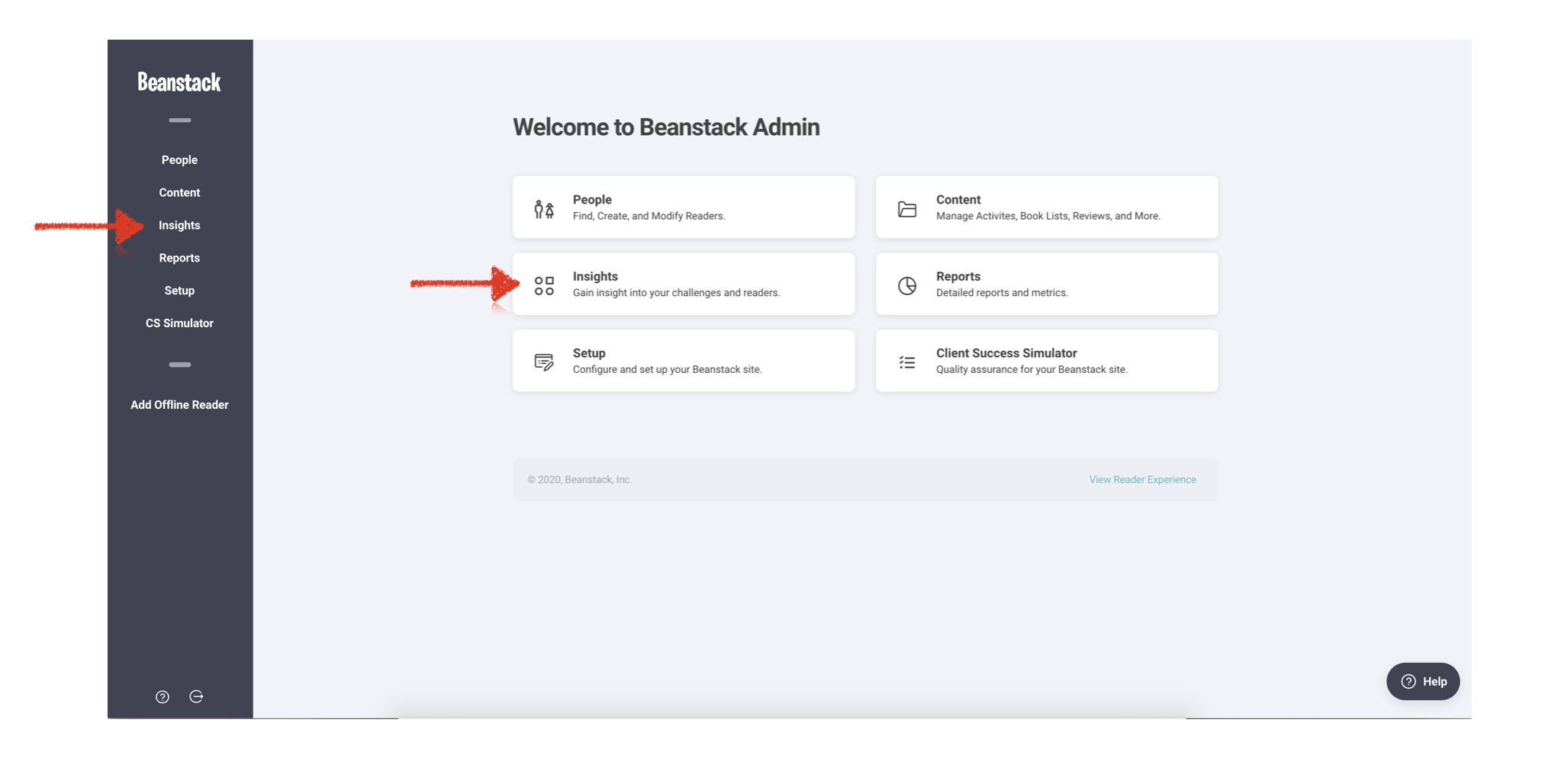Click the Welcome to Beanstack Admin heading
The image size is (1561, 784).
(666, 127)
